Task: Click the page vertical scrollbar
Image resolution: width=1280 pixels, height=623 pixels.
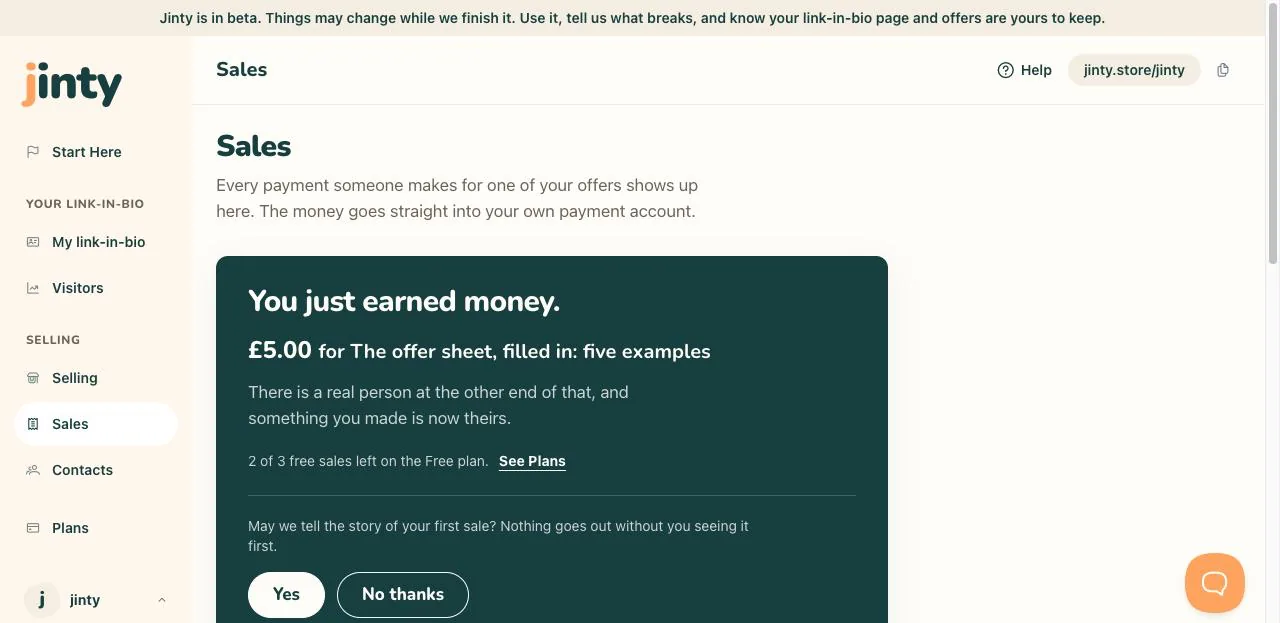Action: click(x=1273, y=150)
